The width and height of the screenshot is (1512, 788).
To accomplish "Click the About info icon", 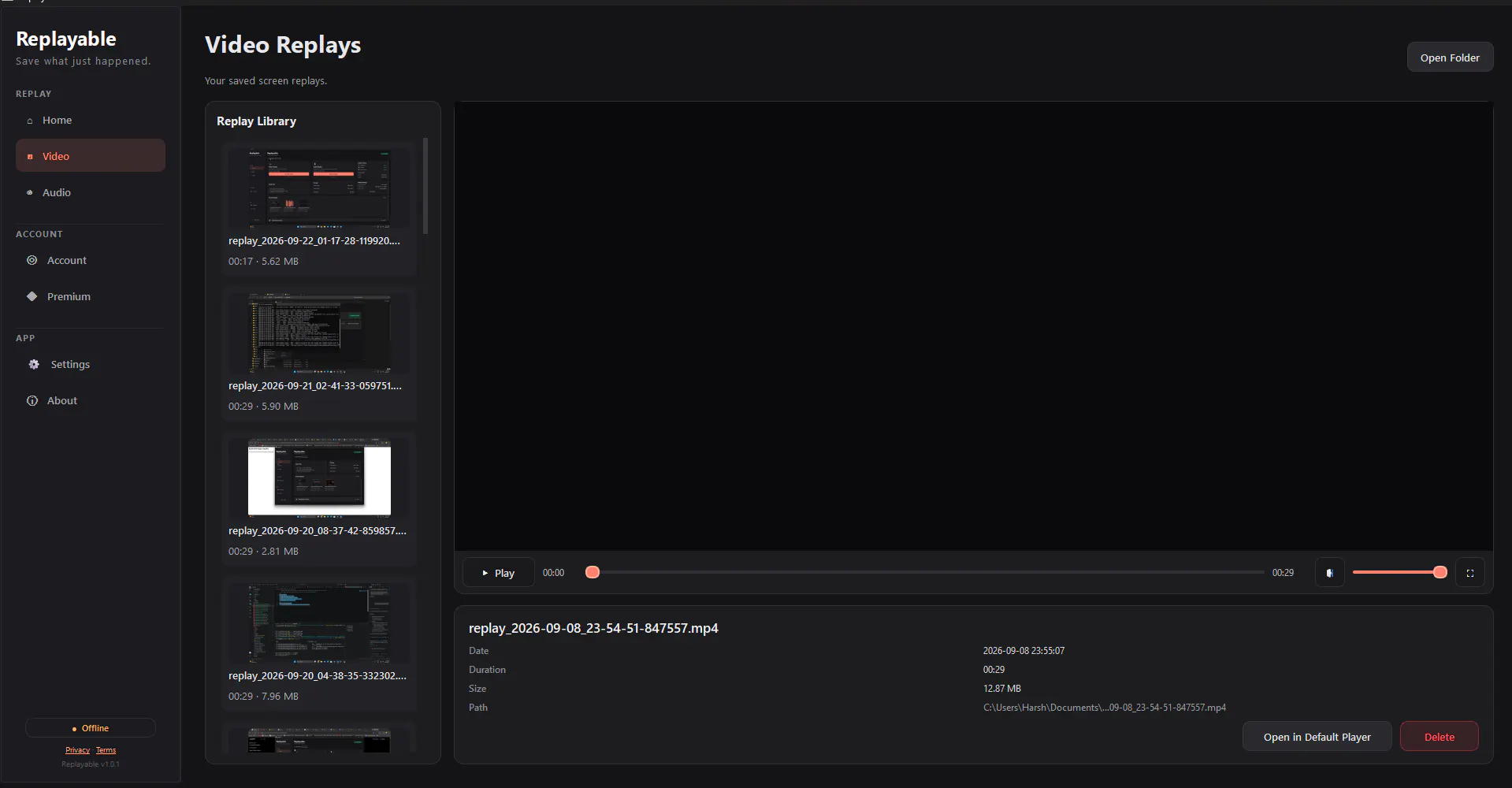I will coord(32,400).
